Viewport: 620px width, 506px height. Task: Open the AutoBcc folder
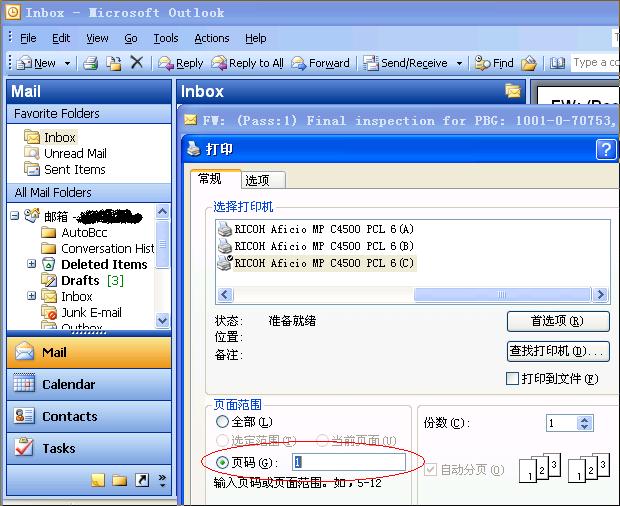(74, 232)
